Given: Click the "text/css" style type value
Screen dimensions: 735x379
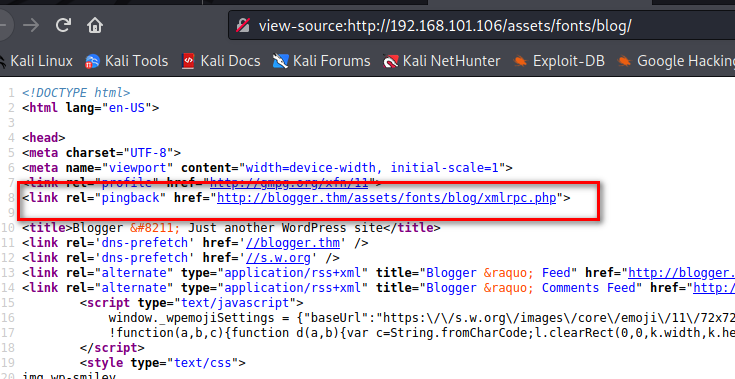Looking at the screenshot, I should [x=206, y=363].
